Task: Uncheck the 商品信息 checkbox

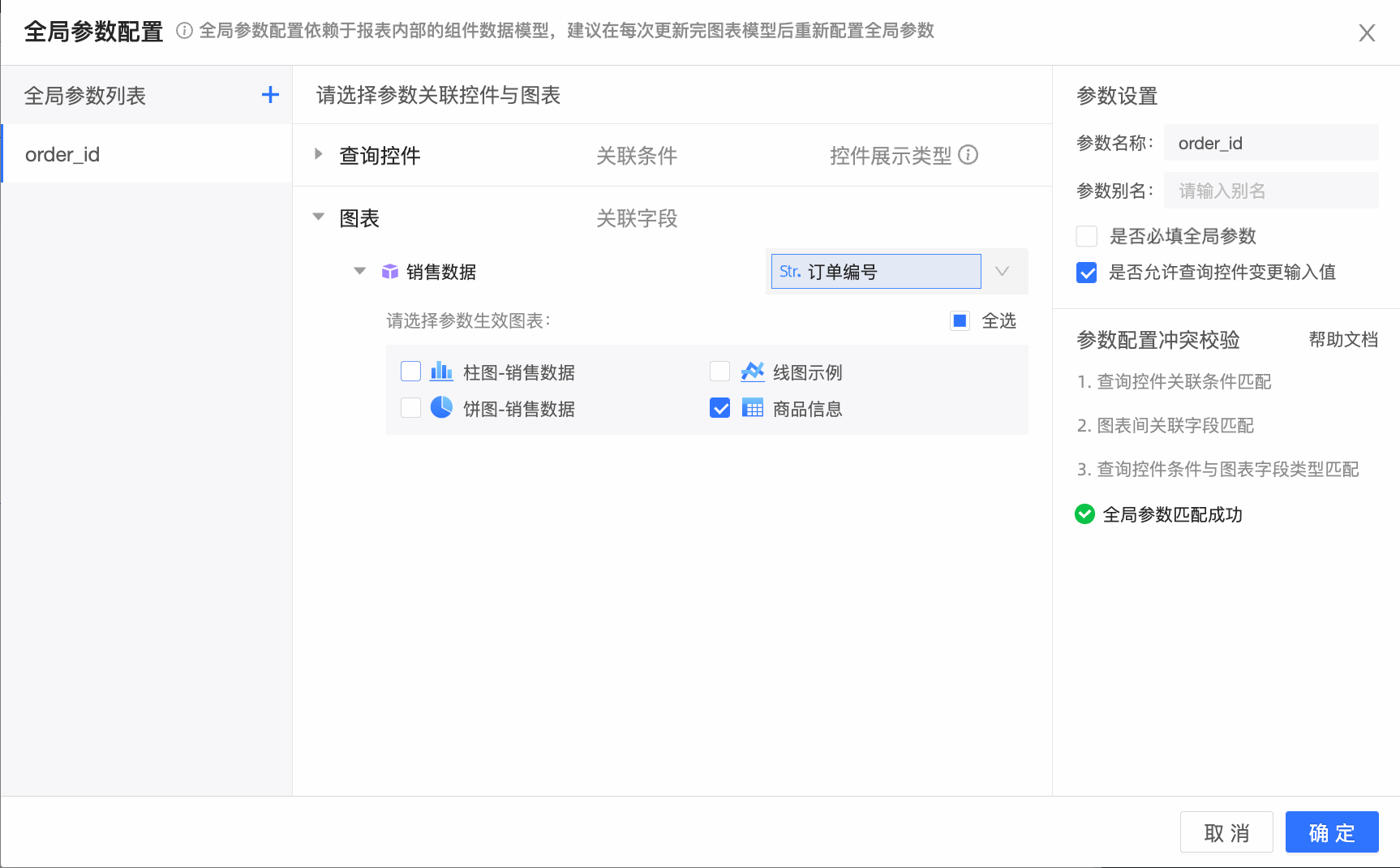Action: [719, 408]
